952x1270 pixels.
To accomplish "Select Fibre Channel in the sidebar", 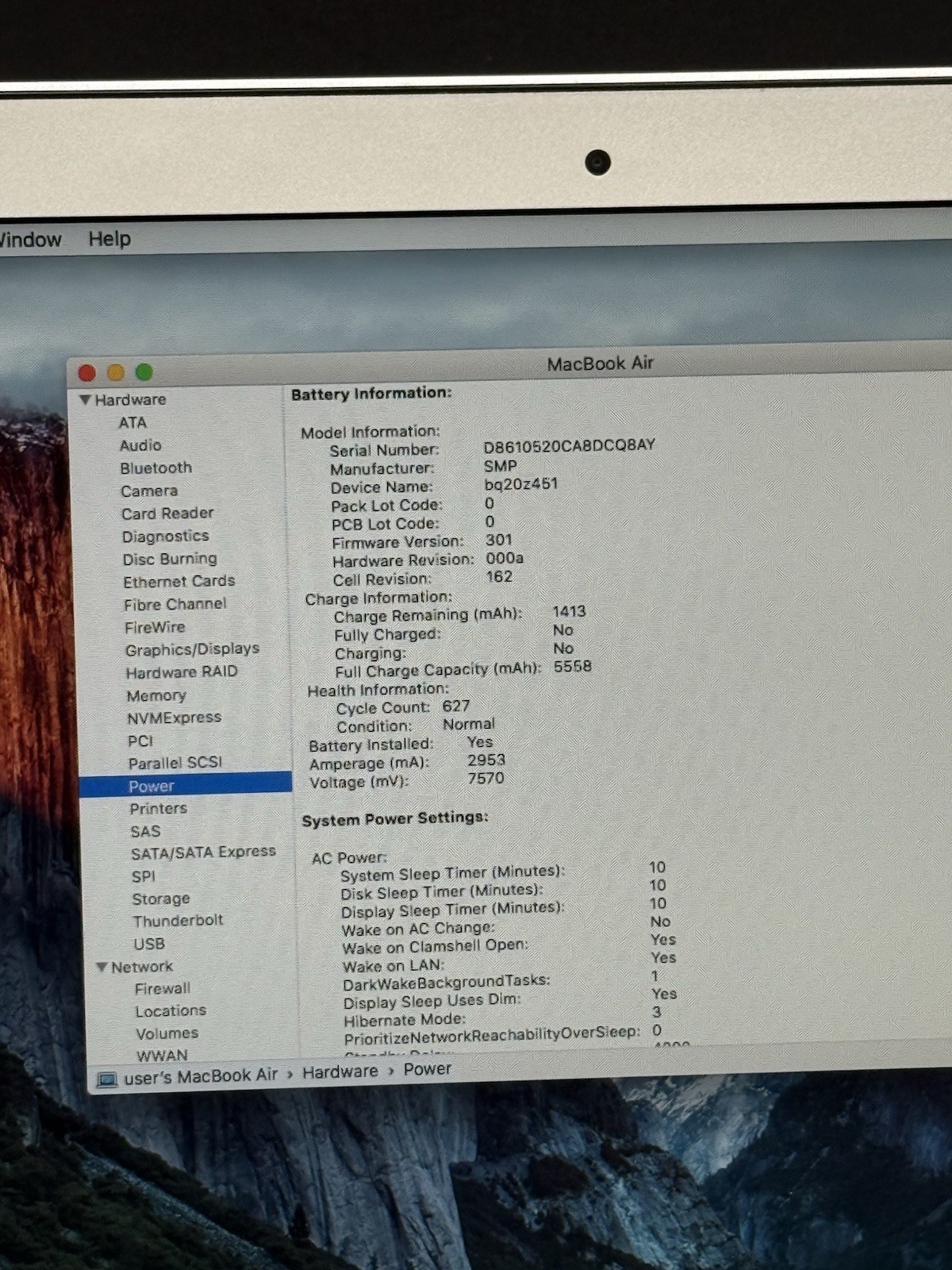I will click(x=175, y=605).
